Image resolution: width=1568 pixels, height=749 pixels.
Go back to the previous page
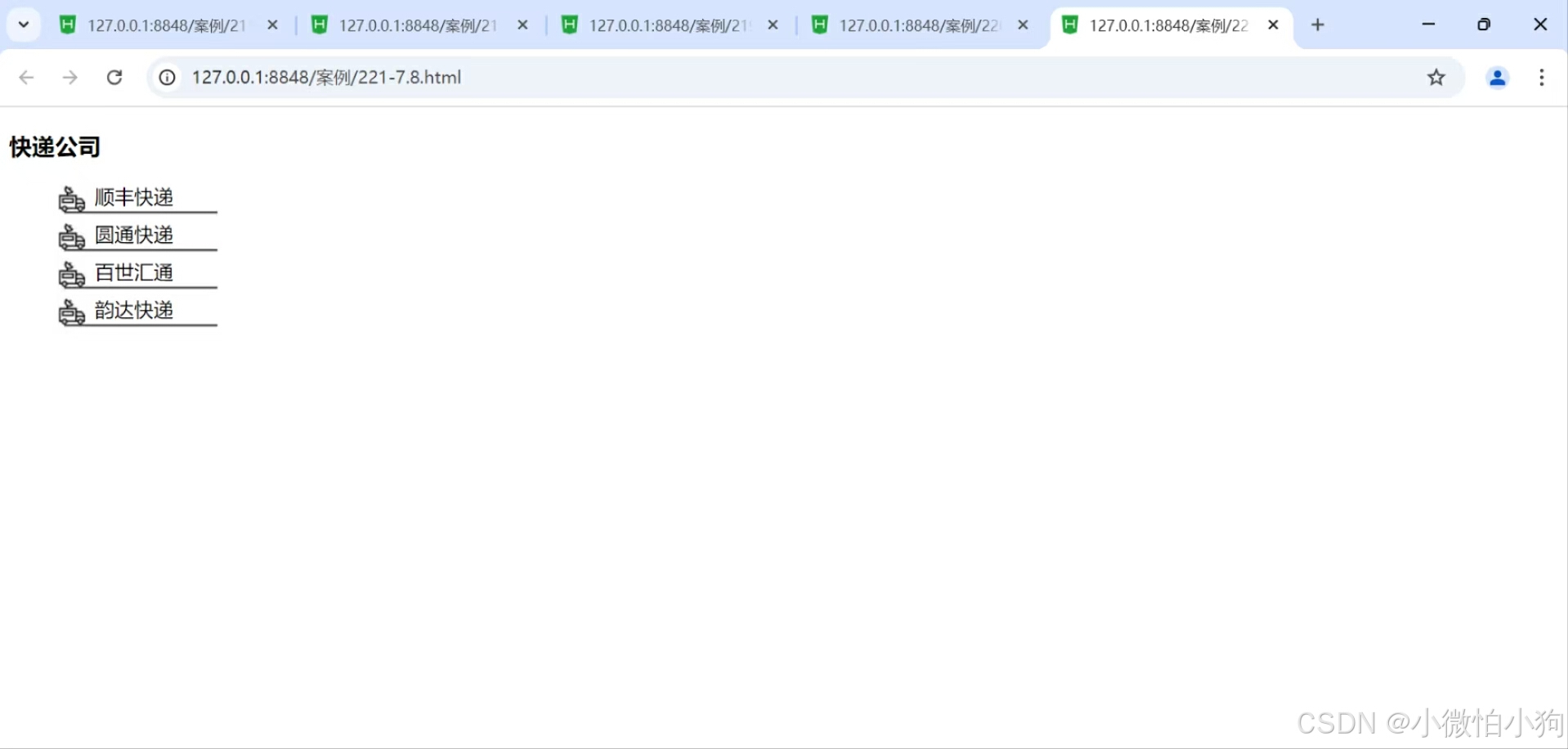[x=26, y=78]
